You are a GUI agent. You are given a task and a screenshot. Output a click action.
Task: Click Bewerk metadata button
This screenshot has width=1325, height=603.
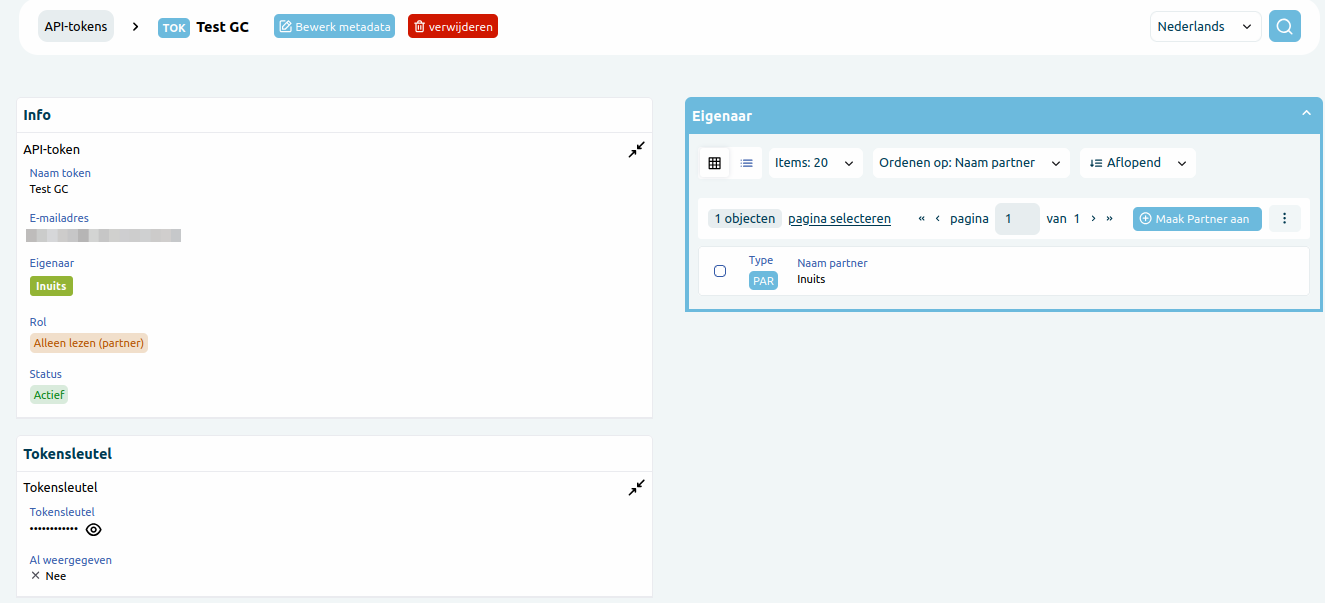(x=334, y=27)
